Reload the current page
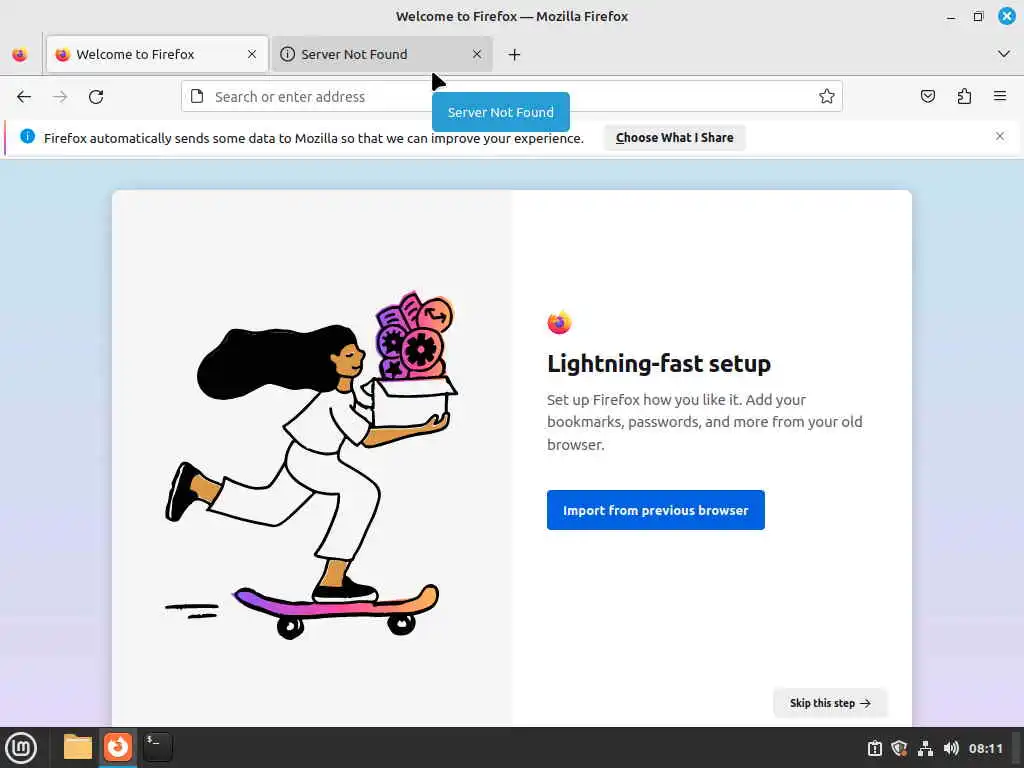 pyautogui.click(x=96, y=97)
